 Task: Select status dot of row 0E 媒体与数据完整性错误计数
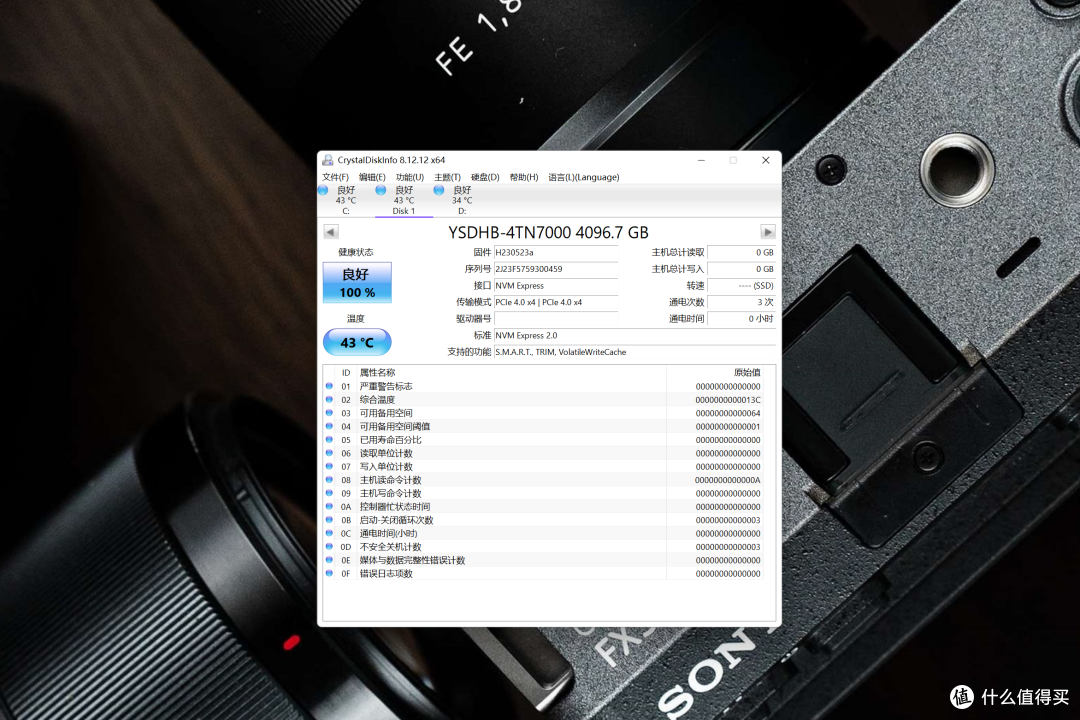[329, 560]
